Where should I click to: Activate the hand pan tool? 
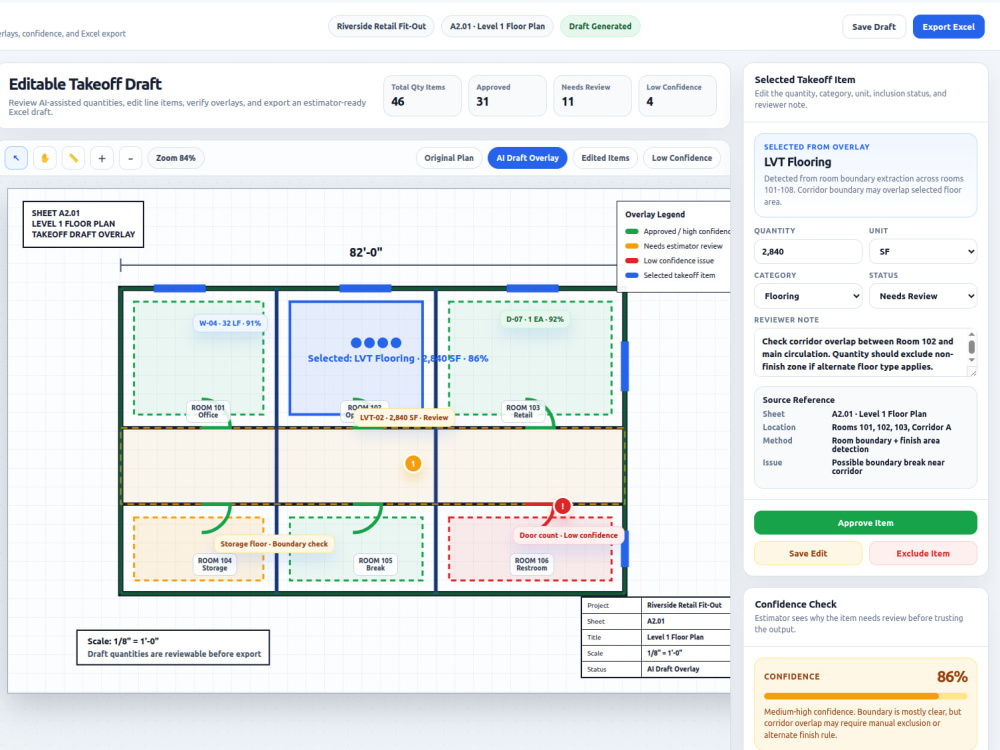(x=45, y=158)
